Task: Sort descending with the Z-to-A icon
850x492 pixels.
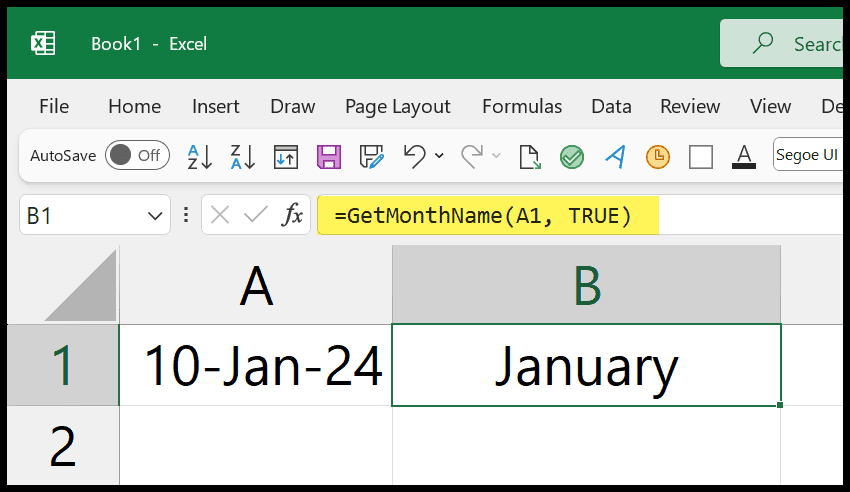Action: (242, 157)
